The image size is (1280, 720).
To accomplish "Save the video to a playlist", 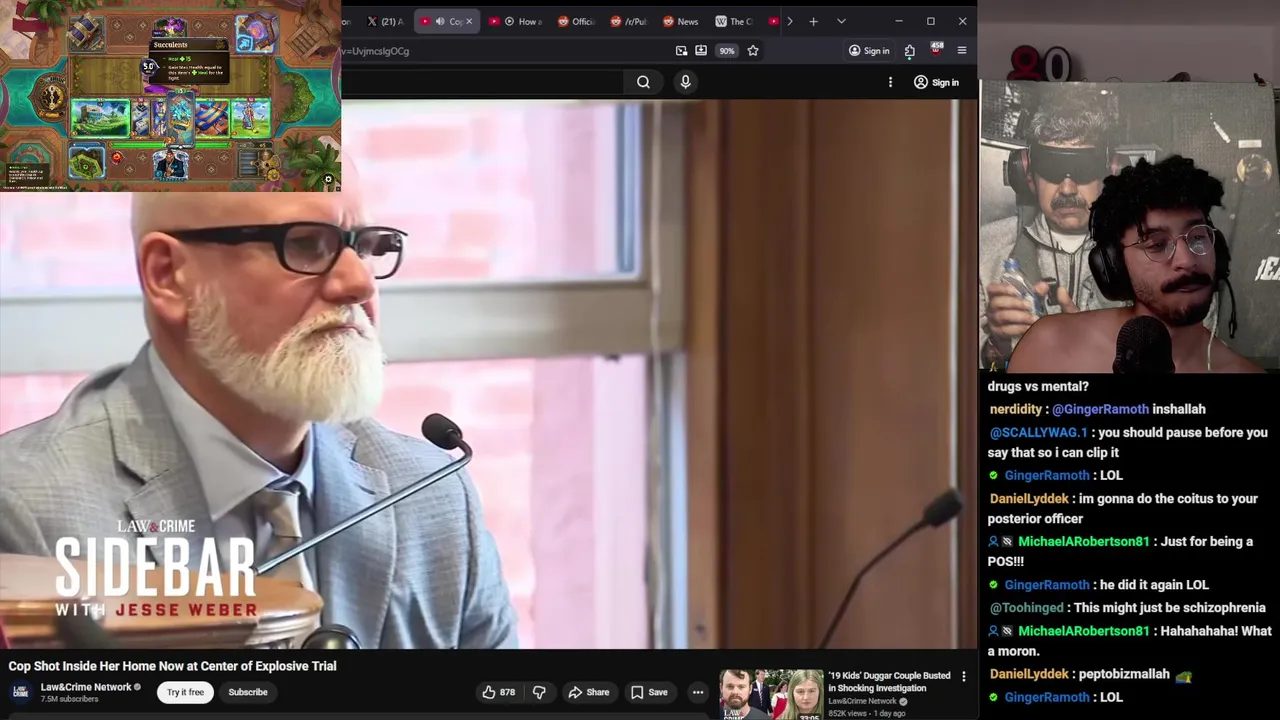I will (x=649, y=692).
